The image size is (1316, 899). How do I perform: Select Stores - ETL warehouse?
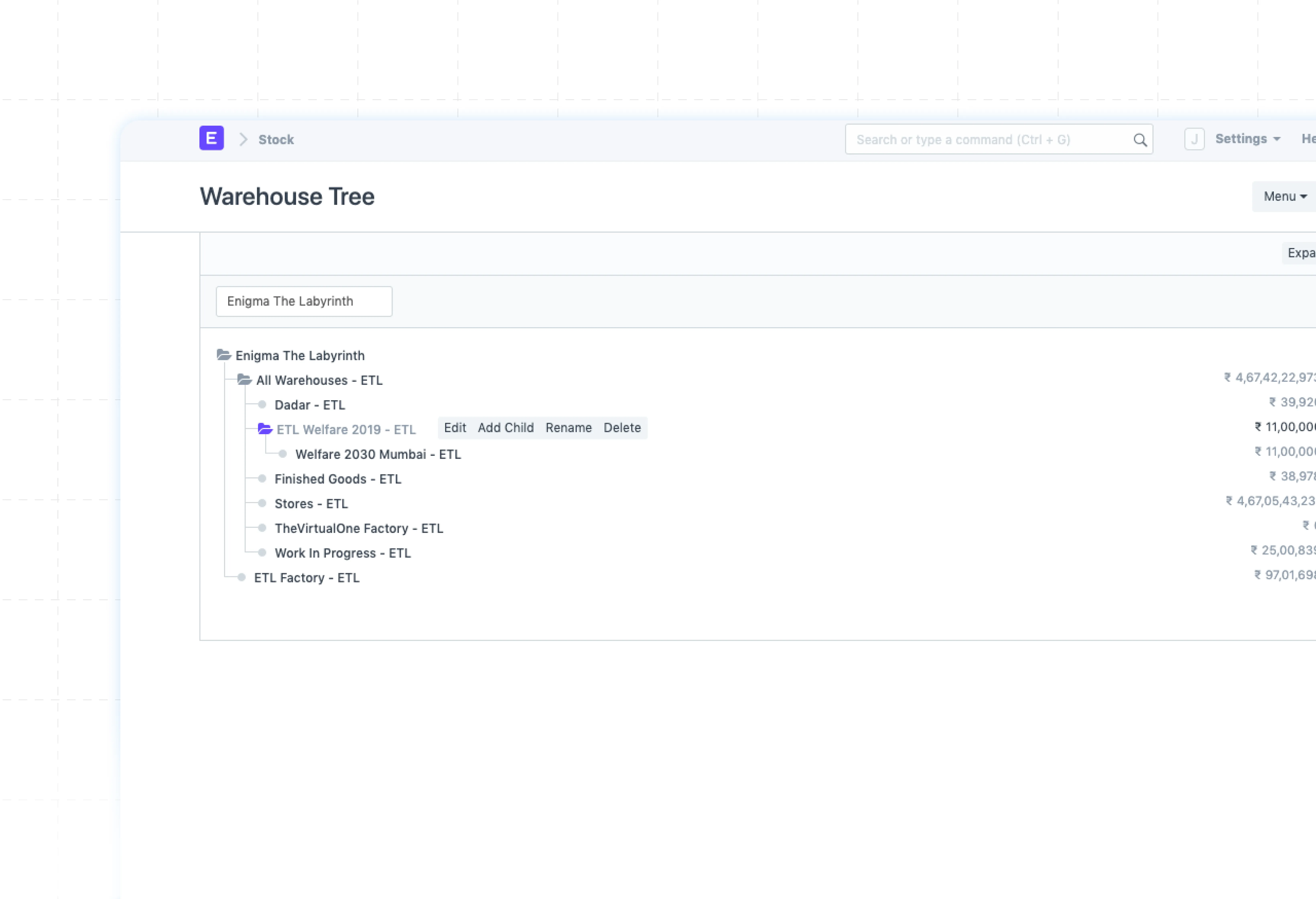pos(311,504)
